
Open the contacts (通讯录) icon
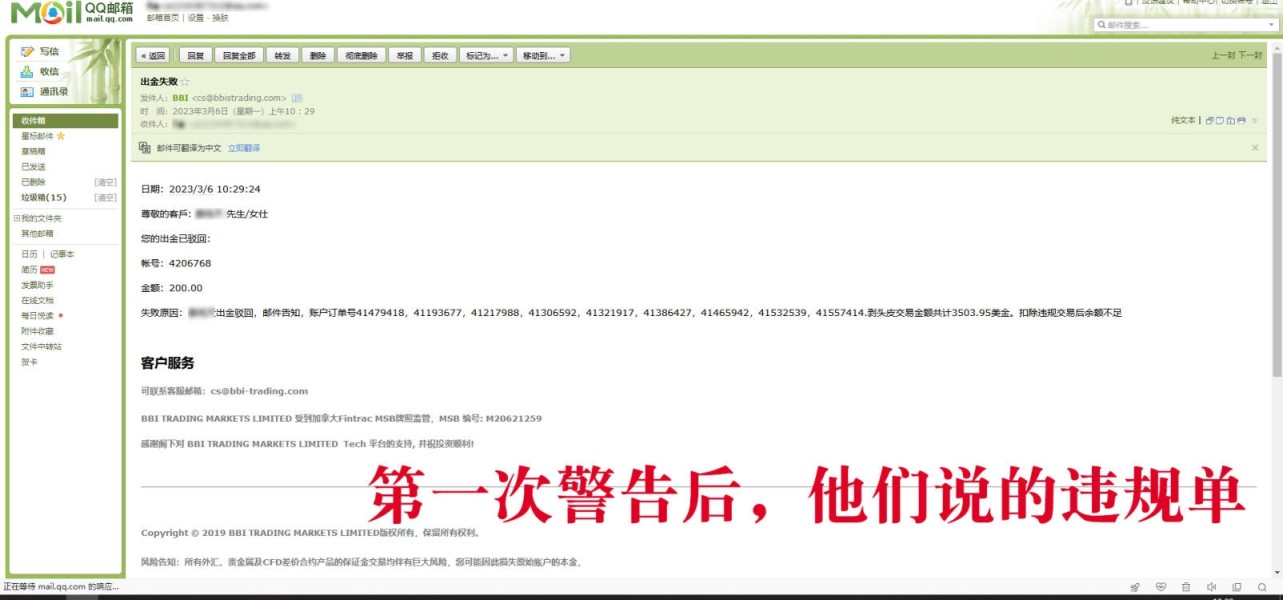click(28, 92)
